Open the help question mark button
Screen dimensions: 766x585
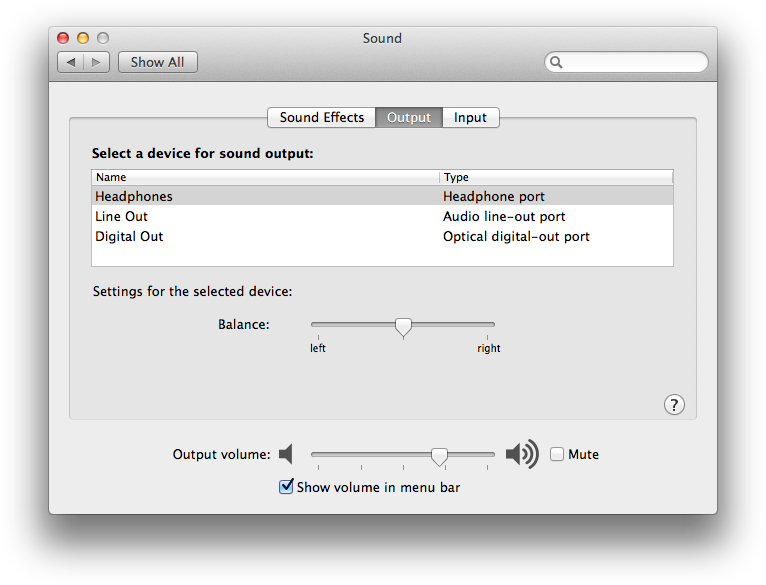[x=674, y=404]
